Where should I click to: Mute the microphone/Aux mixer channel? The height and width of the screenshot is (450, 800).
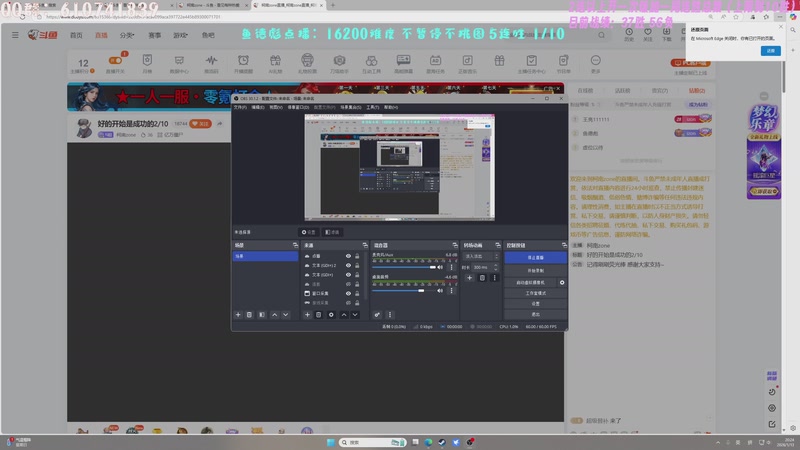click(x=440, y=267)
